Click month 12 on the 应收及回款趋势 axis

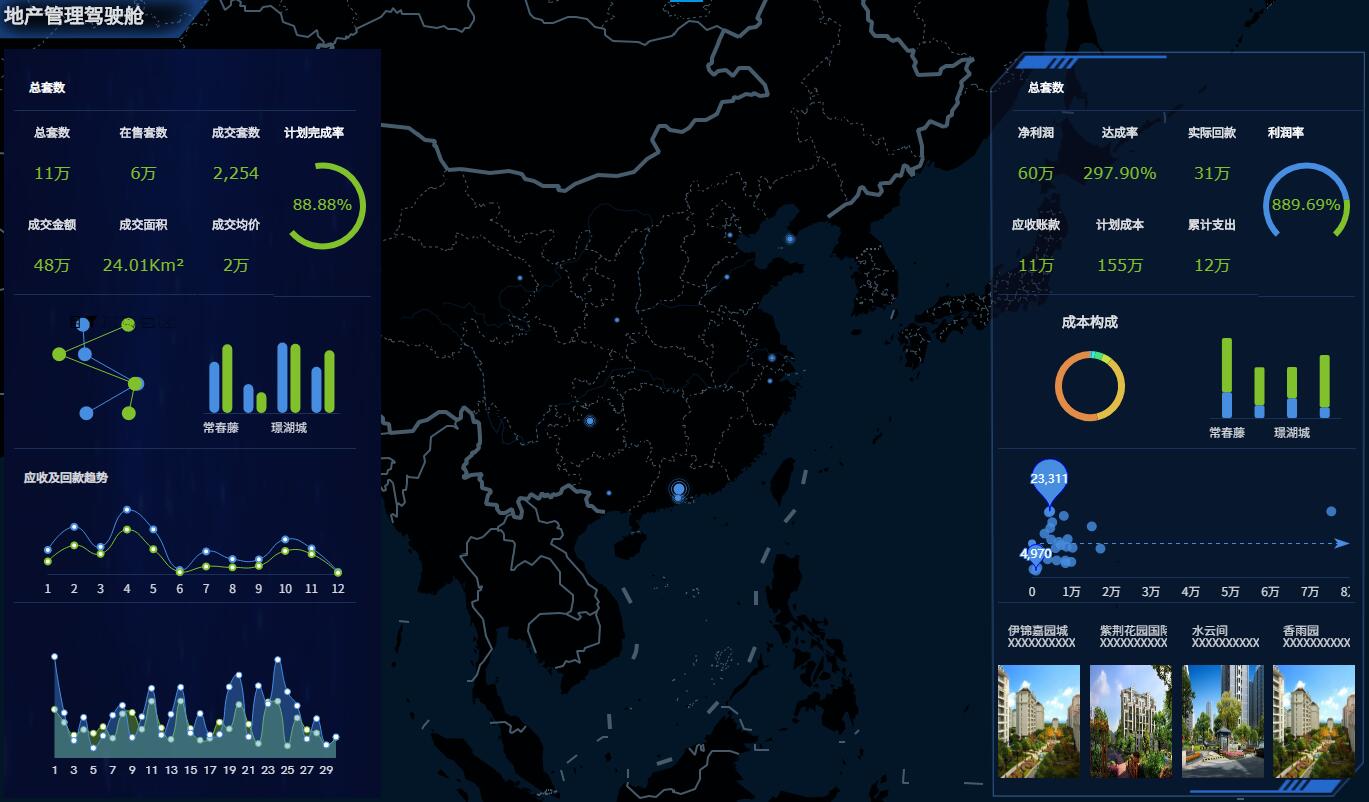click(x=338, y=589)
